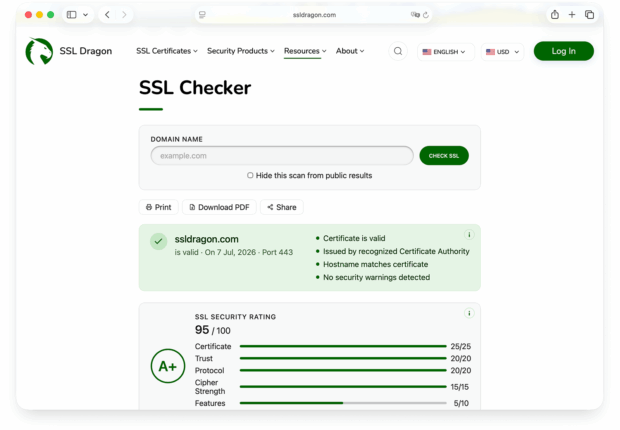Click the A+ grade badge
620x430 pixels.
168,366
